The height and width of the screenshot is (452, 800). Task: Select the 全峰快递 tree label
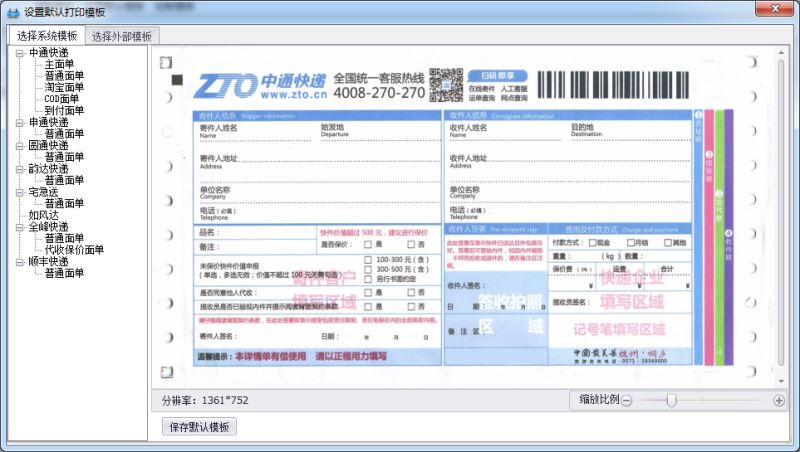[48, 227]
